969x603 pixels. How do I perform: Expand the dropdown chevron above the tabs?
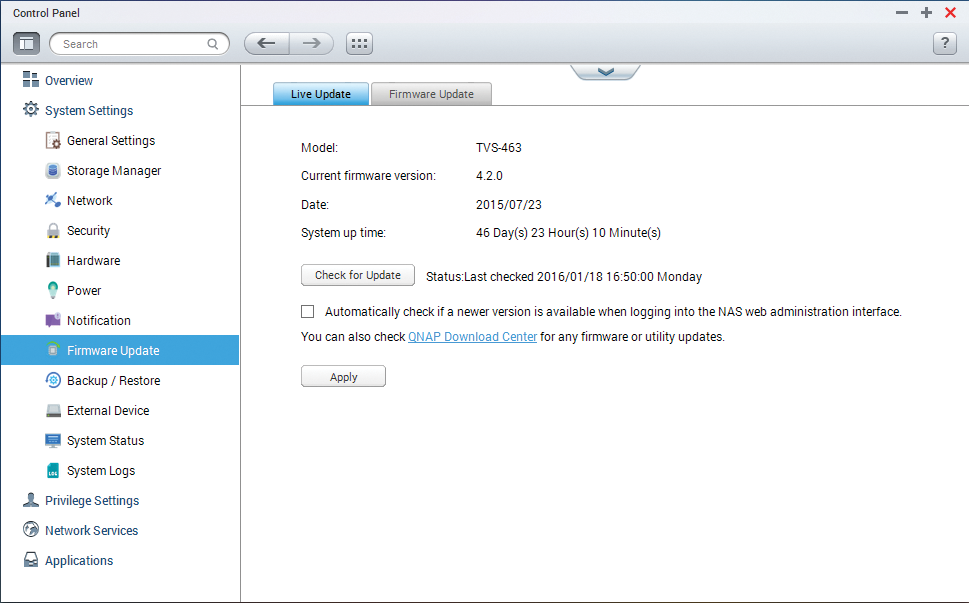coord(604,71)
